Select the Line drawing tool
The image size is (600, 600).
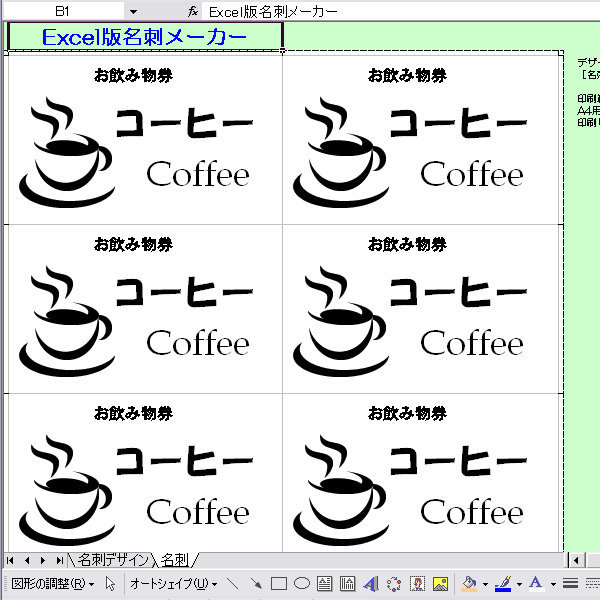coord(234,583)
